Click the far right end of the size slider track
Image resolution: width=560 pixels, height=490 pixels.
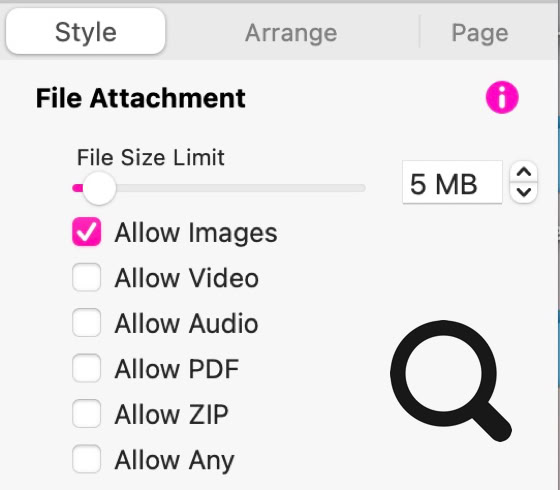click(x=361, y=188)
